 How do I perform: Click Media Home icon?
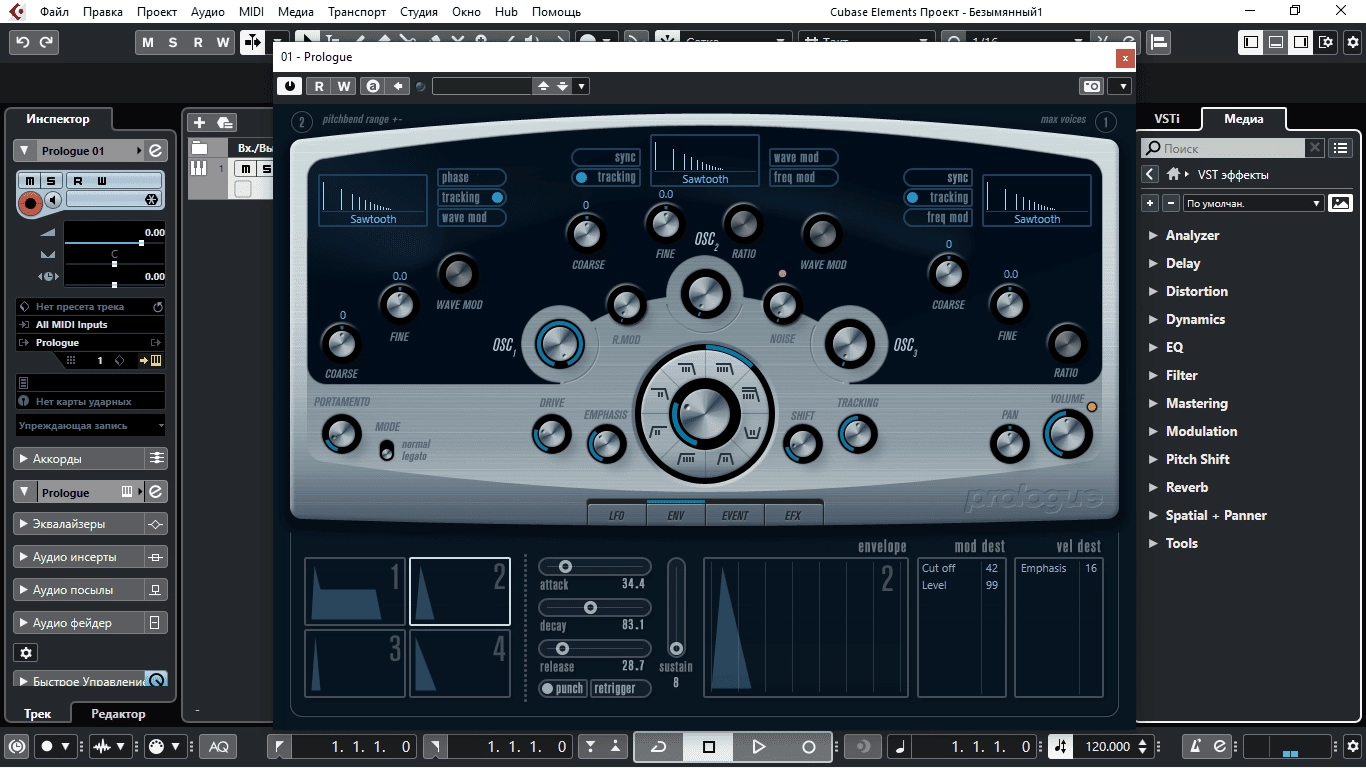1173,174
